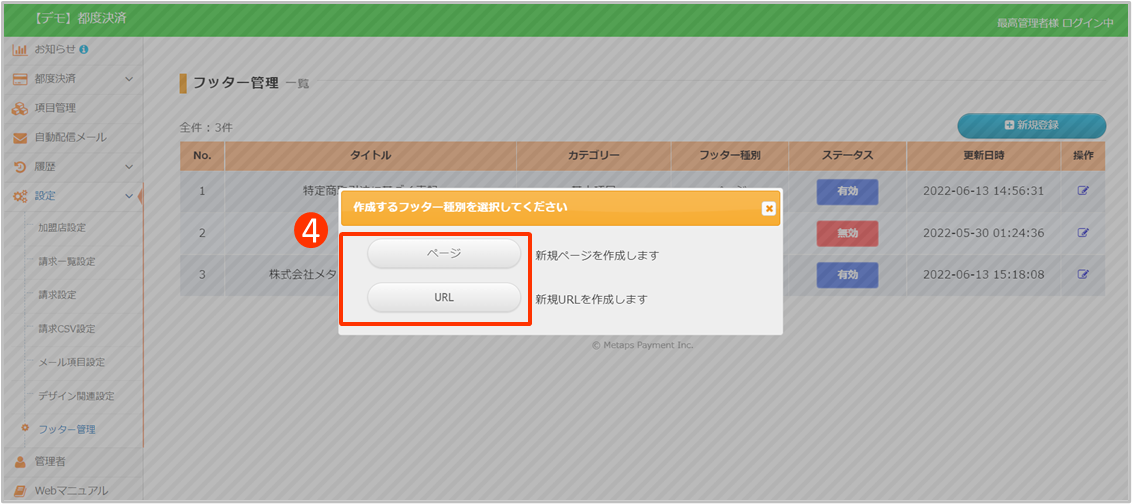Screen dimensions: 1132x504
Task: Click the ページ button in dialog
Action: pos(444,254)
